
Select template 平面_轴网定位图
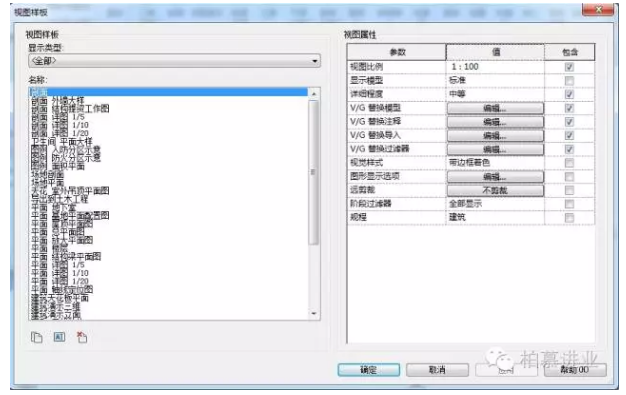[x=62, y=290]
